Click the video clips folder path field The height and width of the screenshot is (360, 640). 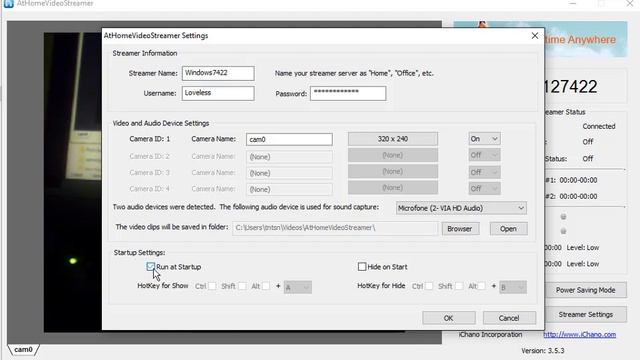(335, 228)
